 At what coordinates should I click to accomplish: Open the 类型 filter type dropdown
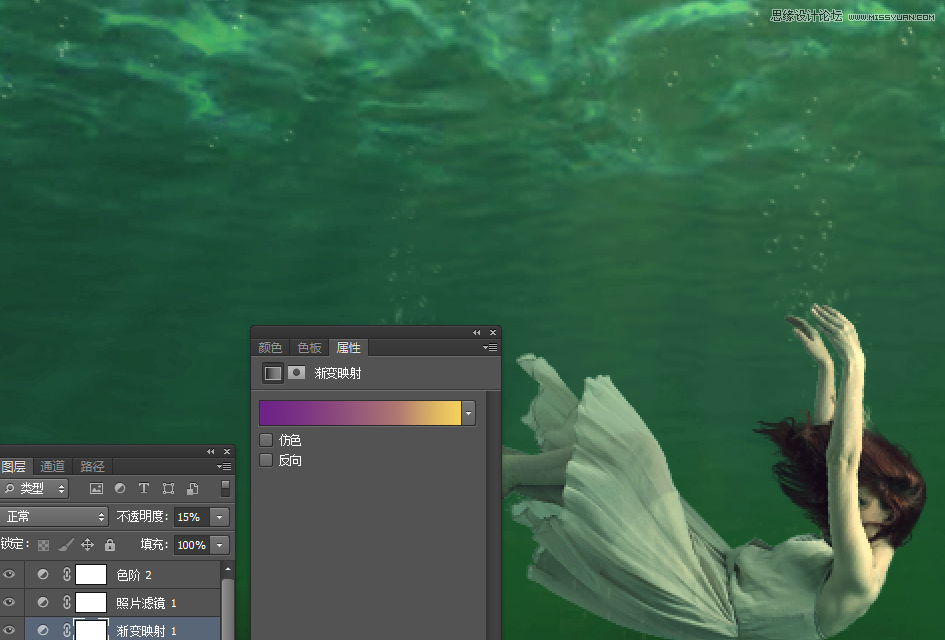click(34, 489)
